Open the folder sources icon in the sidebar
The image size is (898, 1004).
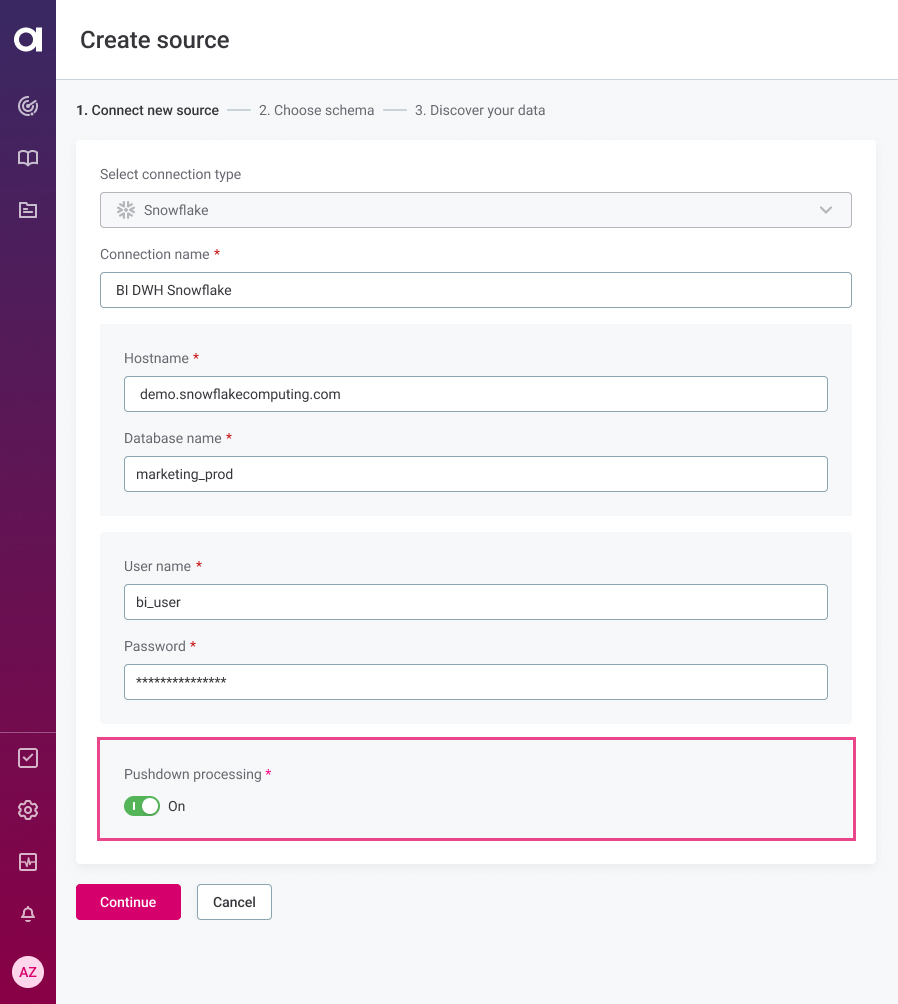click(28, 210)
